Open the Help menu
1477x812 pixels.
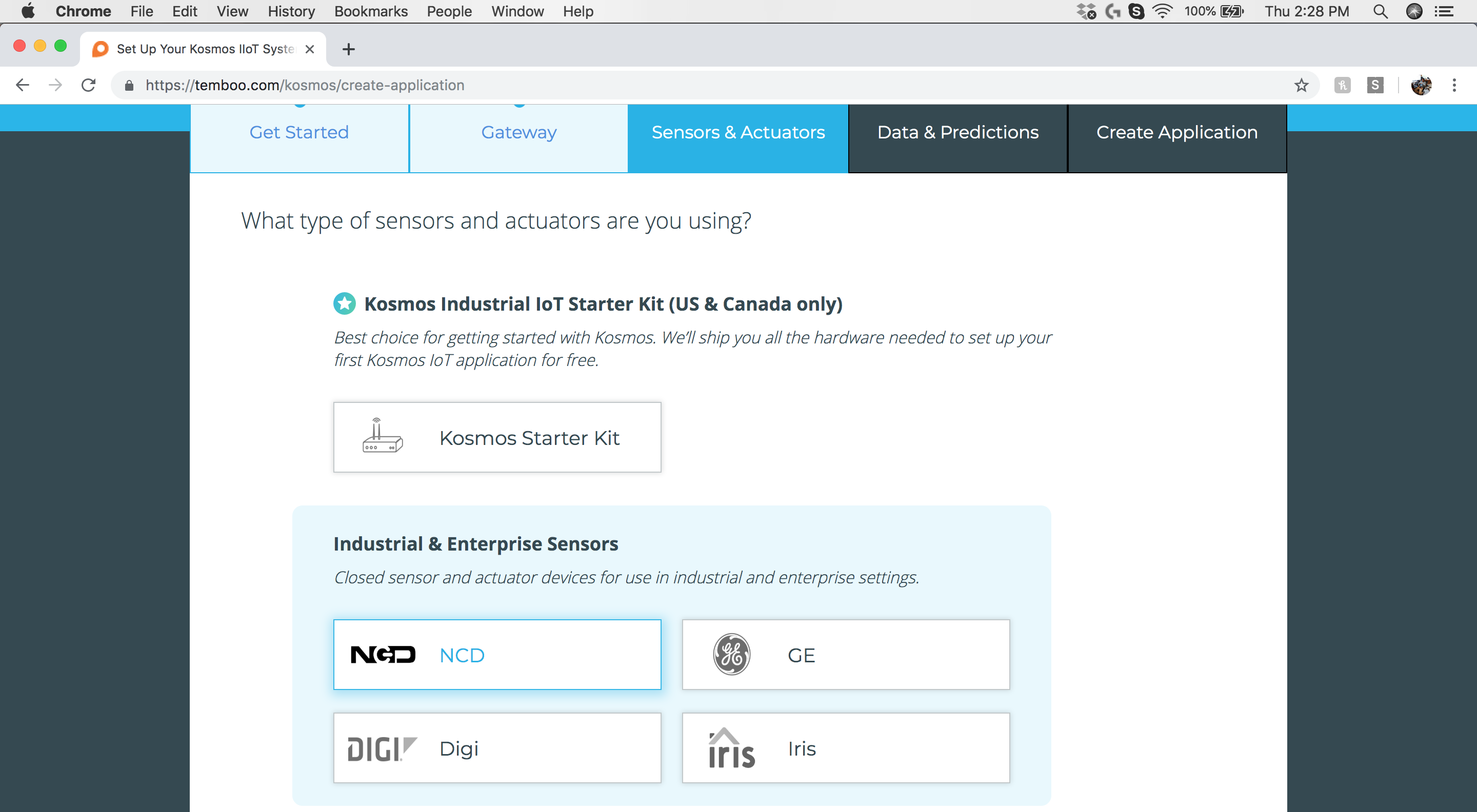pos(578,11)
